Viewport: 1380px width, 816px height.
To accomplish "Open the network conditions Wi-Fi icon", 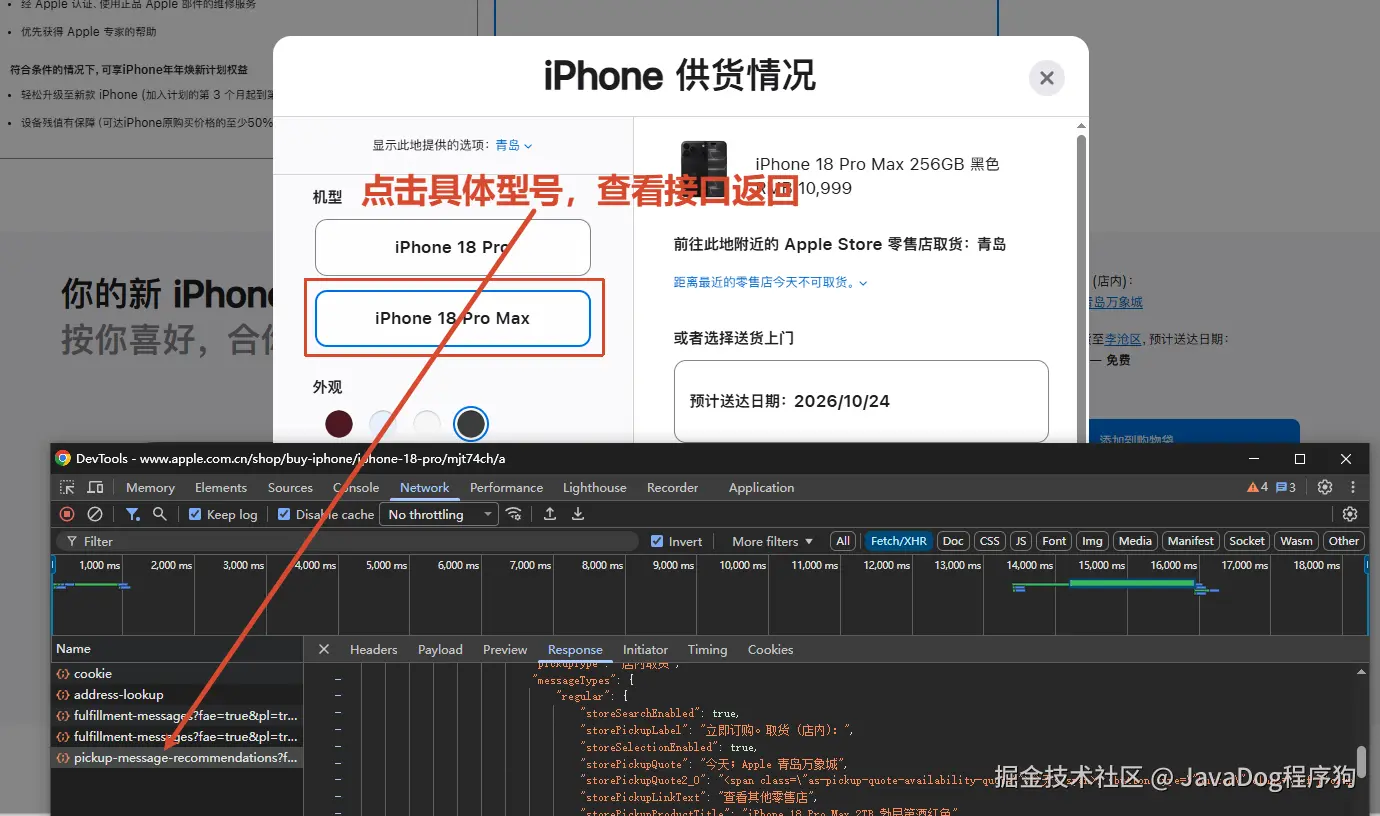I will (x=514, y=514).
